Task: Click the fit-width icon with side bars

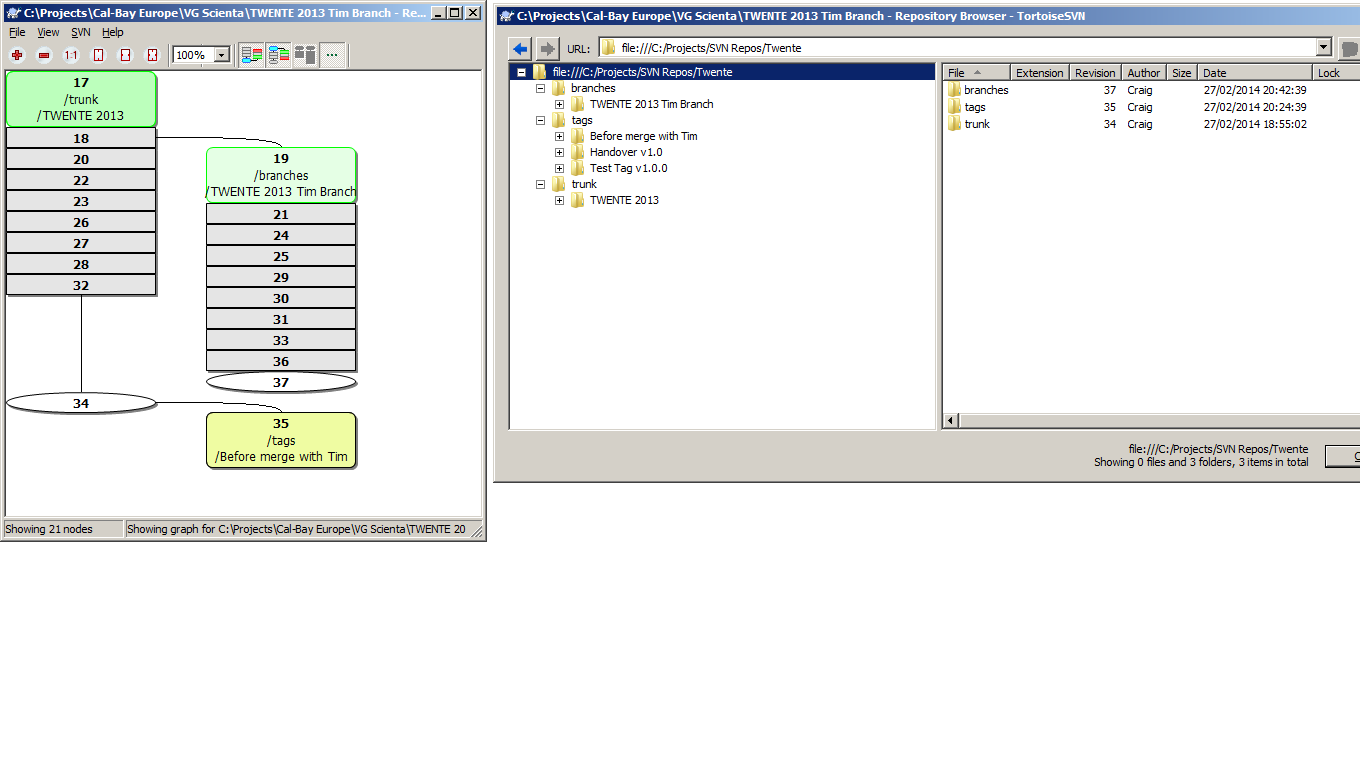Action: (x=125, y=55)
